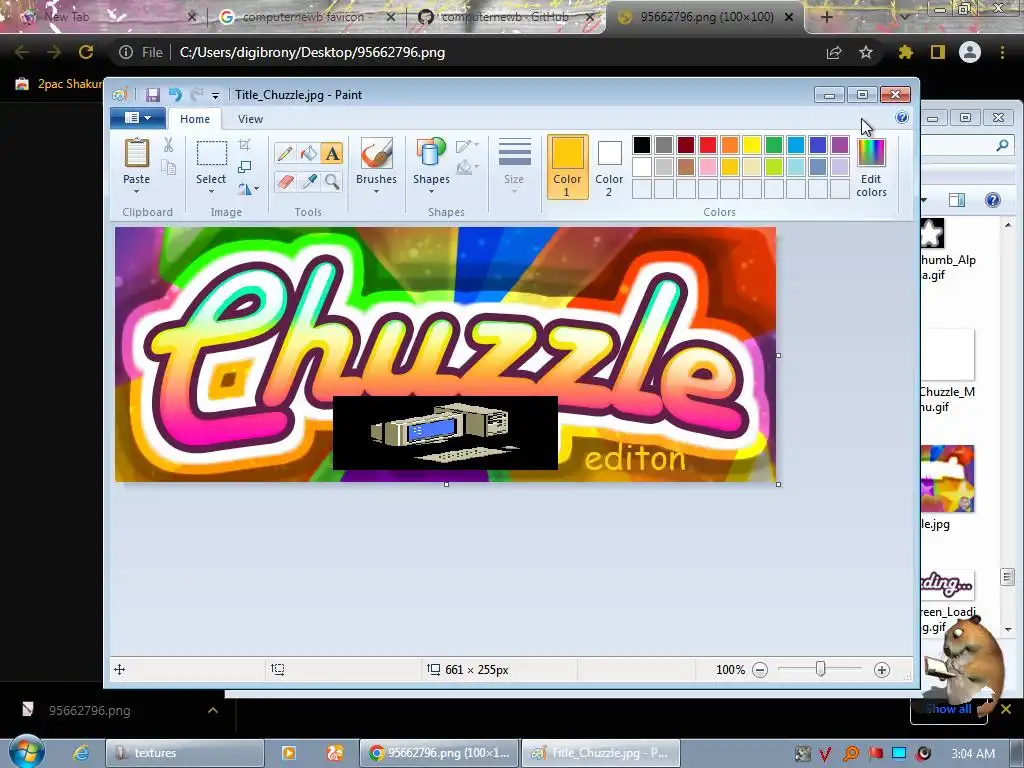1024x768 pixels.
Task: Click the zoom in plus button
Action: click(x=882, y=669)
